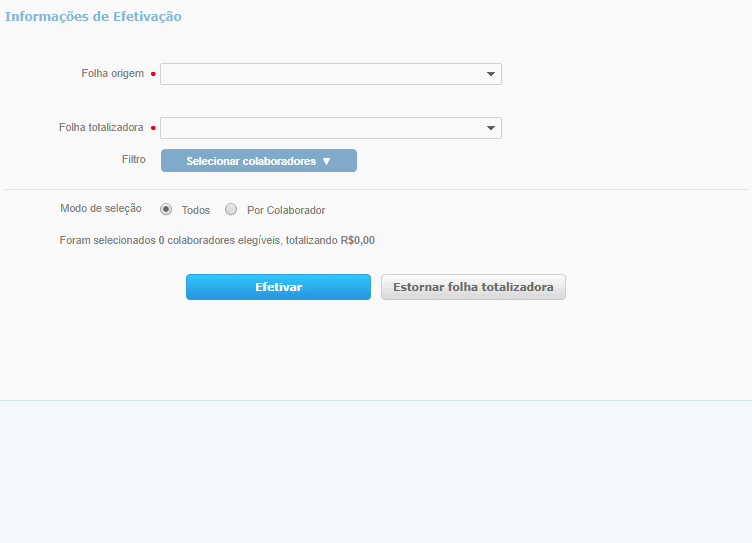Screen dimensions: 752x543
Task: Select the Todos radio button
Action: click(166, 210)
